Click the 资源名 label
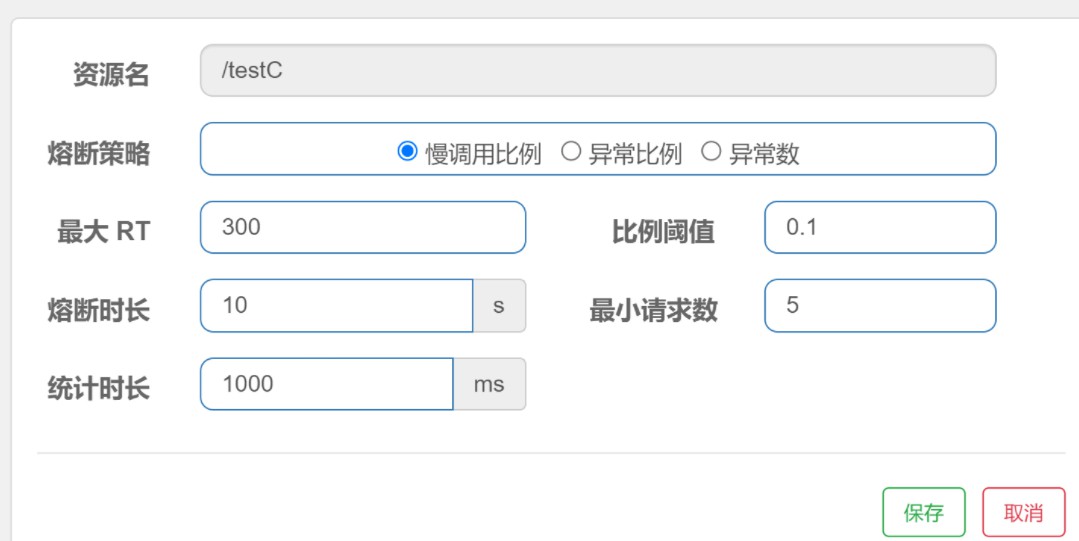 [111, 74]
